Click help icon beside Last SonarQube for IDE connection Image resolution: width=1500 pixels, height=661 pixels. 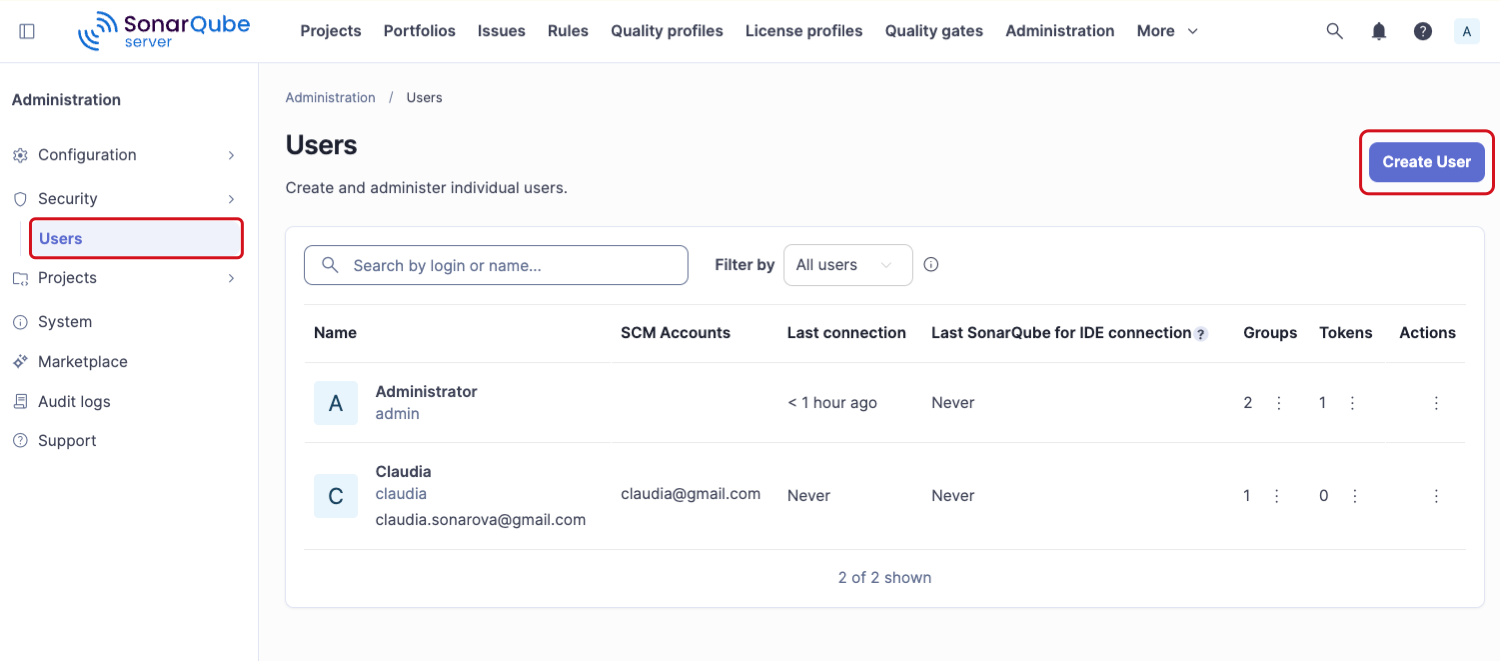pyautogui.click(x=1201, y=334)
